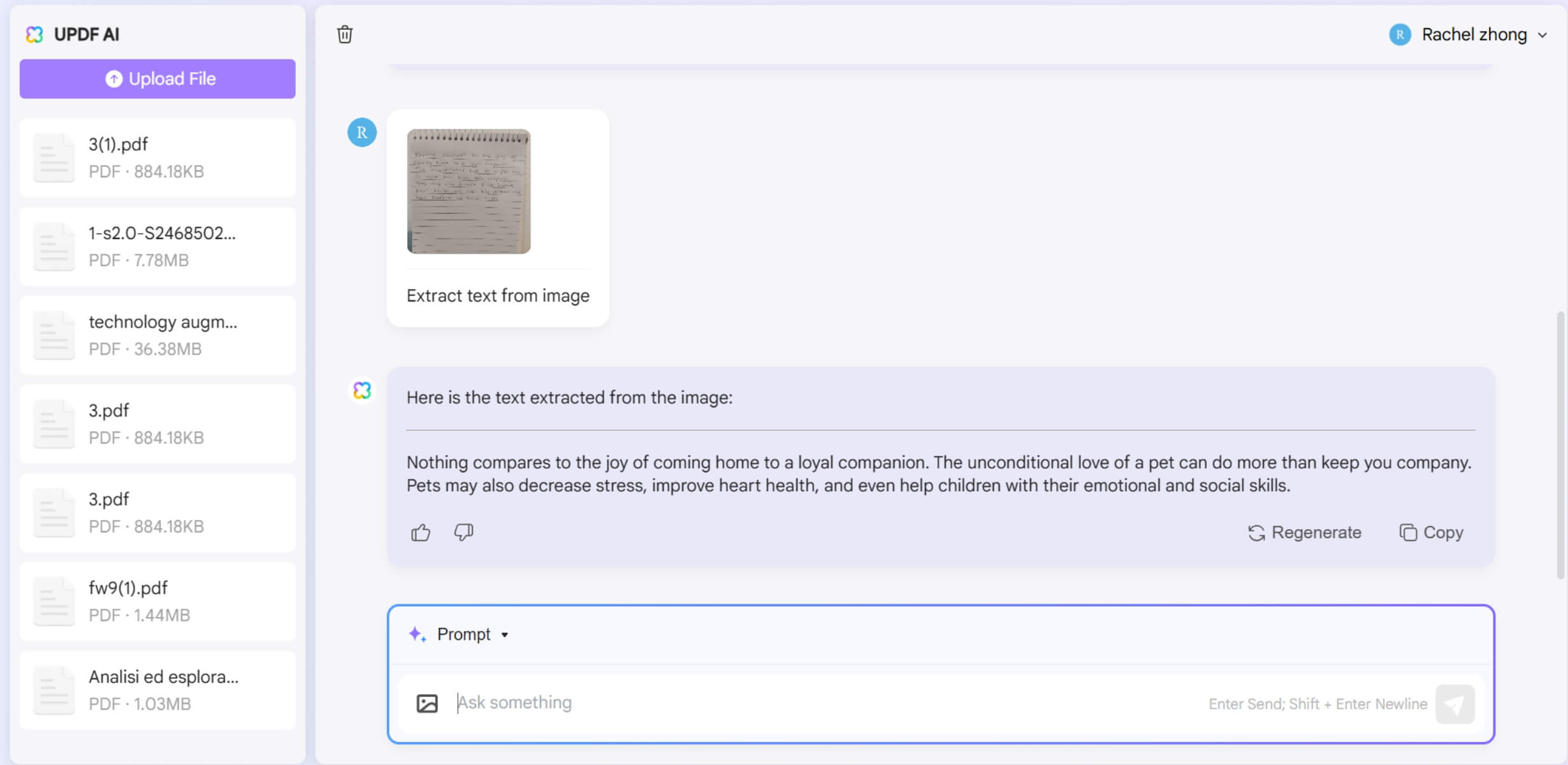Click the UPDF AI logo icon

click(34, 34)
